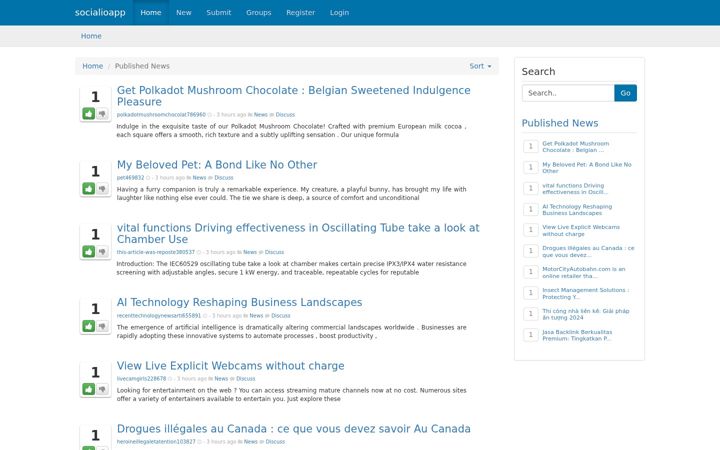Open sidebar link View Live Explicit Webcams
Viewport: 720px width, 450px height.
coord(581,231)
